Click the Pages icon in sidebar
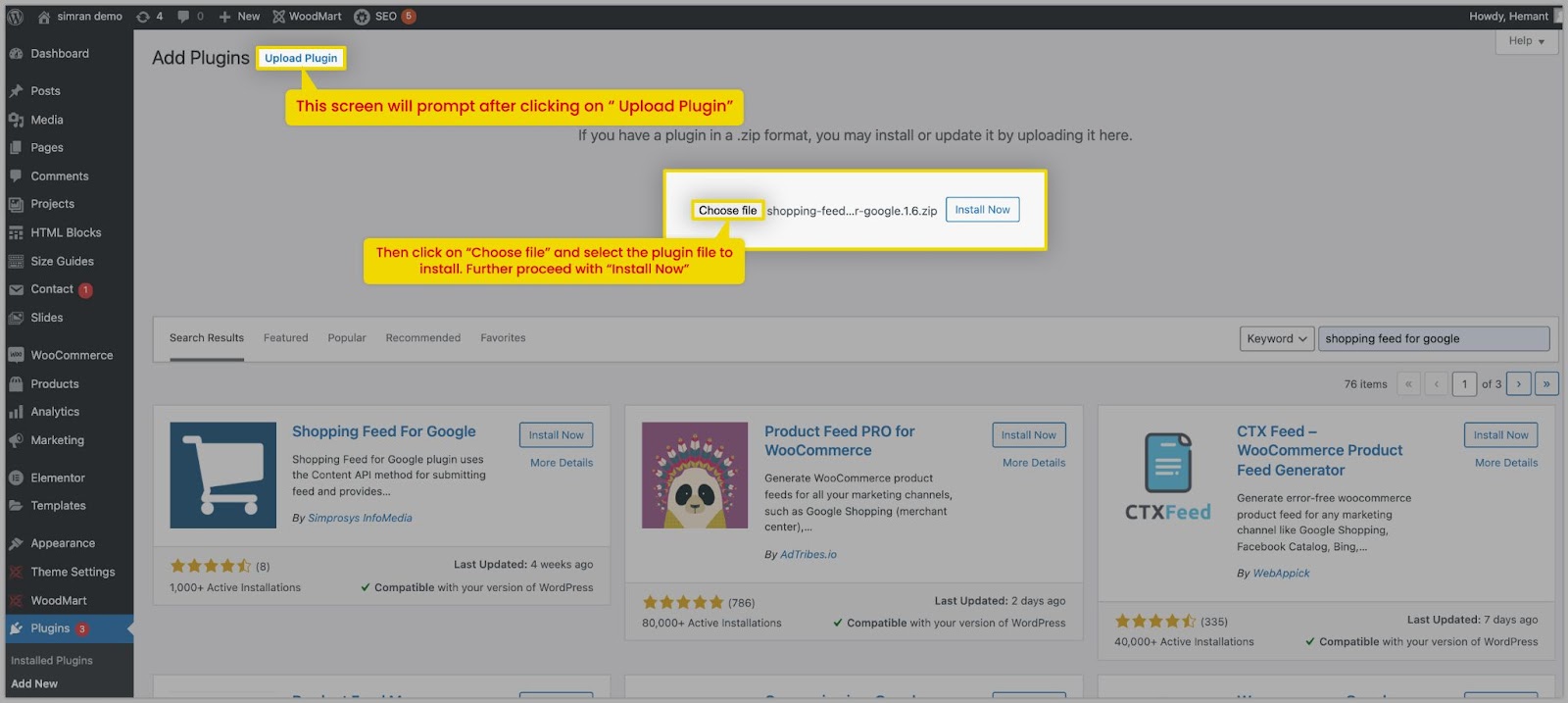Image resolution: width=1568 pixels, height=703 pixels. point(16,148)
